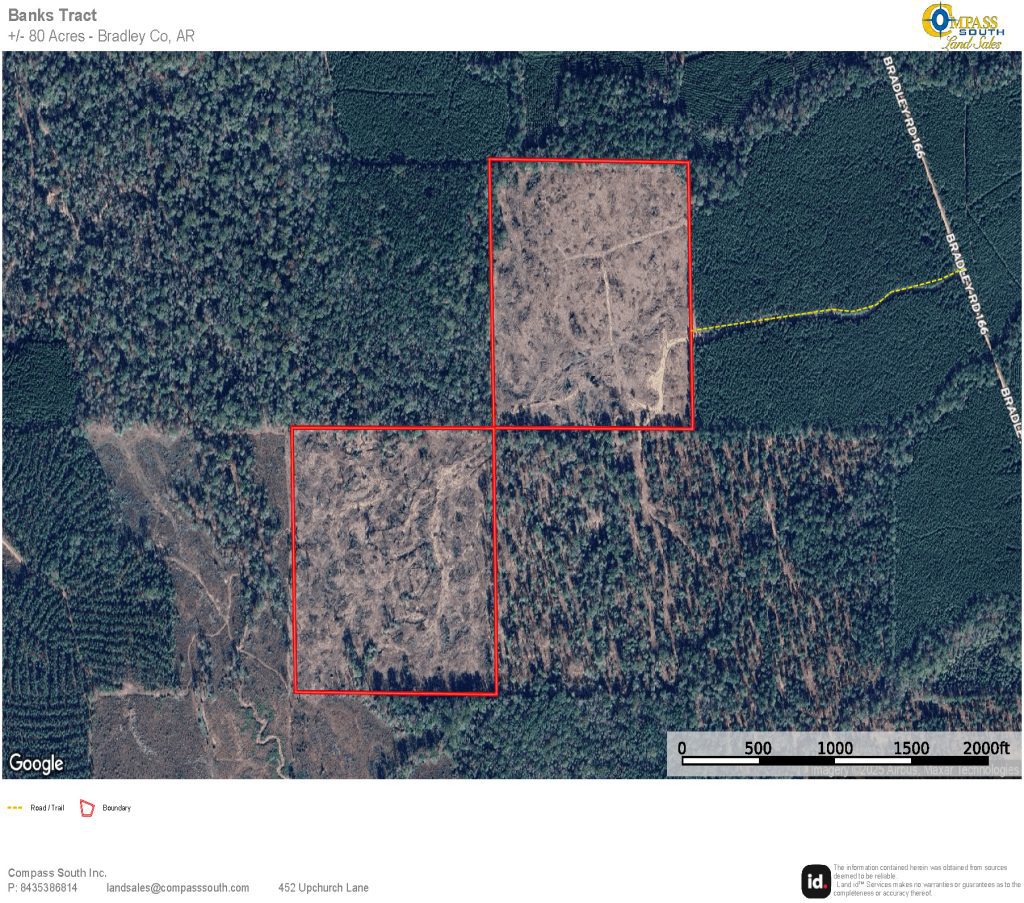Click the Compass South Inc. company name
Image resolution: width=1024 pixels, height=903 pixels.
(57, 873)
